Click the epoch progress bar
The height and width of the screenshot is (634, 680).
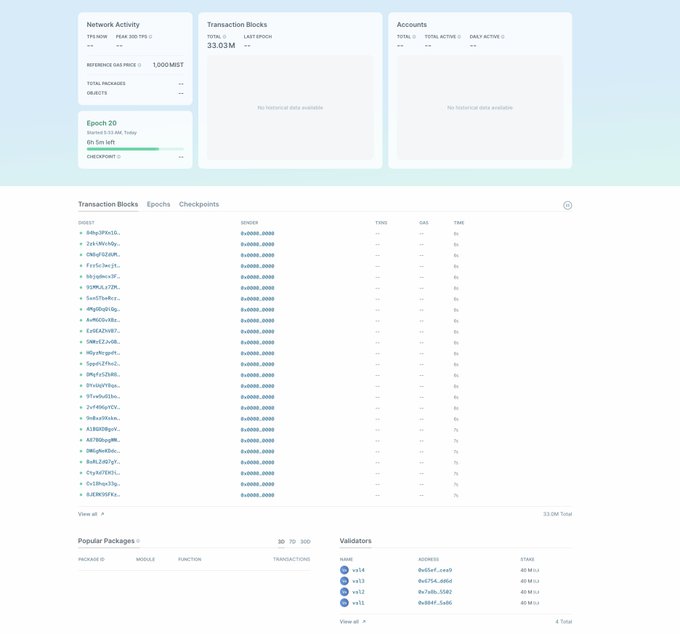click(x=135, y=149)
